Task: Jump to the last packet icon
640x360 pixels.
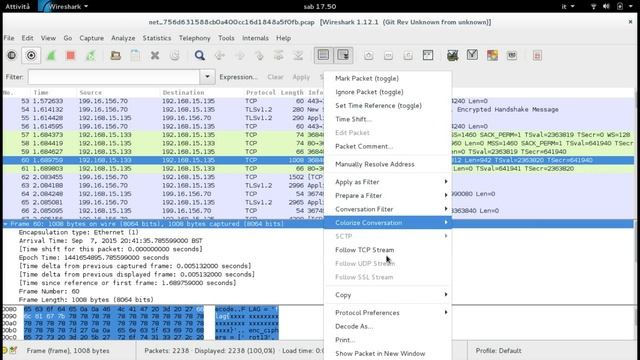Action: point(298,55)
